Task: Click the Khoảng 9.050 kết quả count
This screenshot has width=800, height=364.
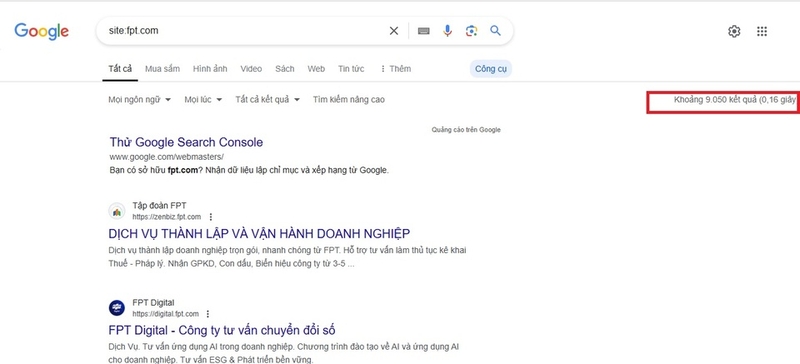Action: (735, 100)
